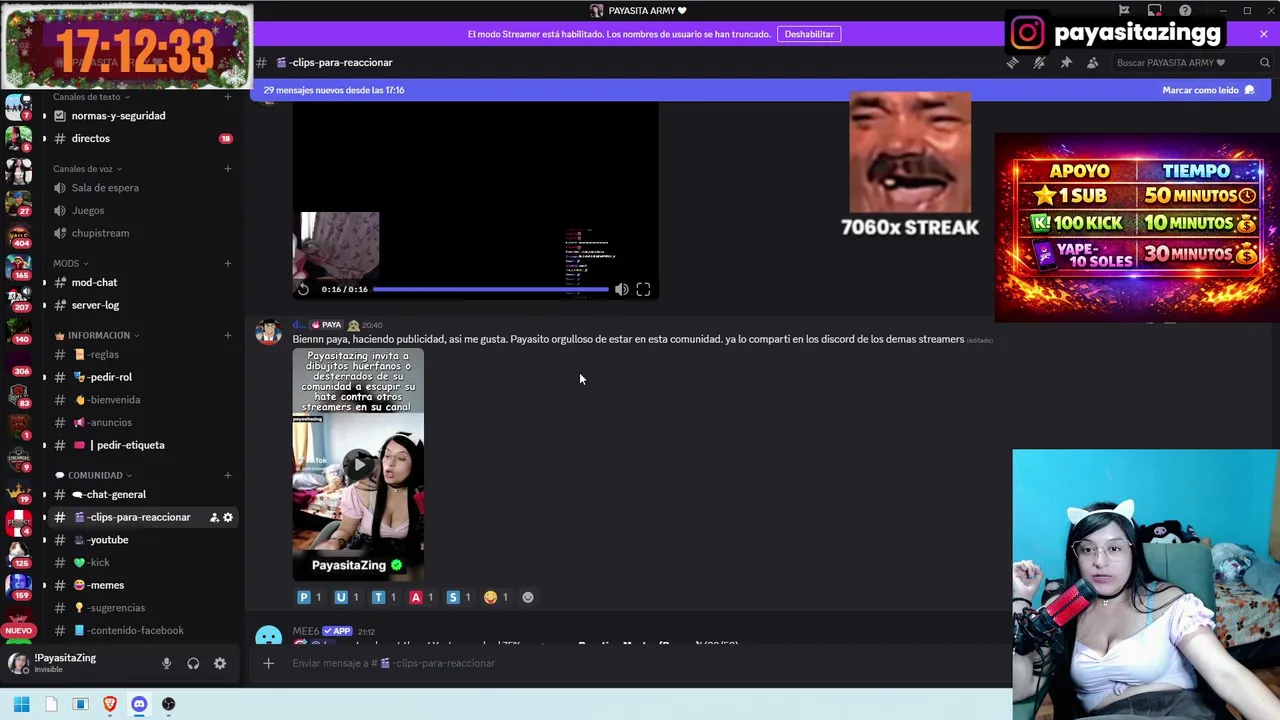The image size is (1280, 720).
Task: Open edit channel gear on clips-para-reaccionar
Action: coord(228,517)
